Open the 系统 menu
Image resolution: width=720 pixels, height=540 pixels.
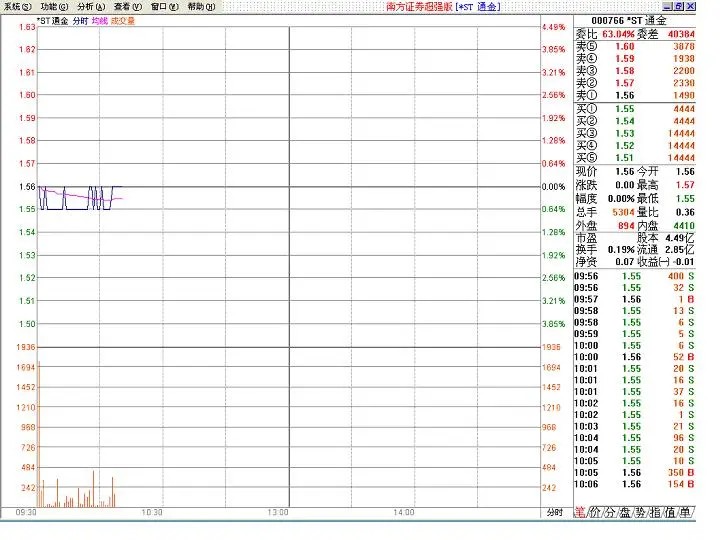pyautogui.click(x=18, y=6)
